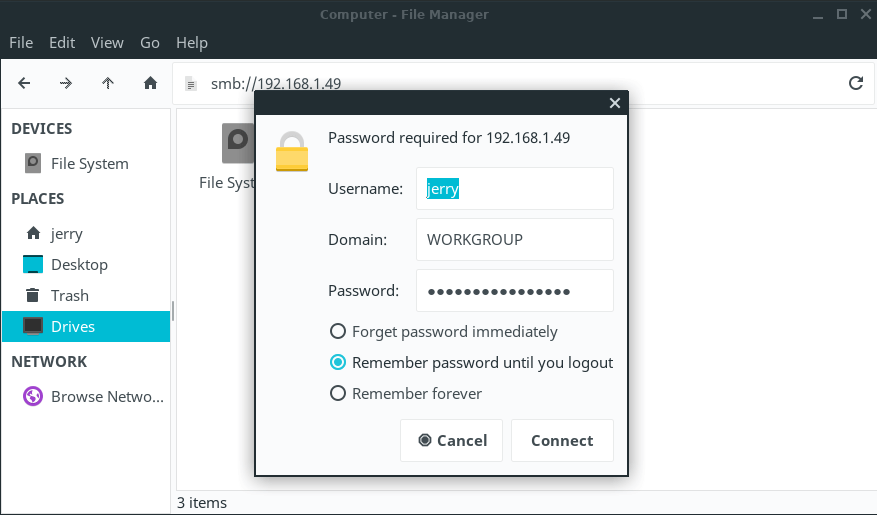Open Desktop folder in sidebar
877x515 pixels.
79,265
